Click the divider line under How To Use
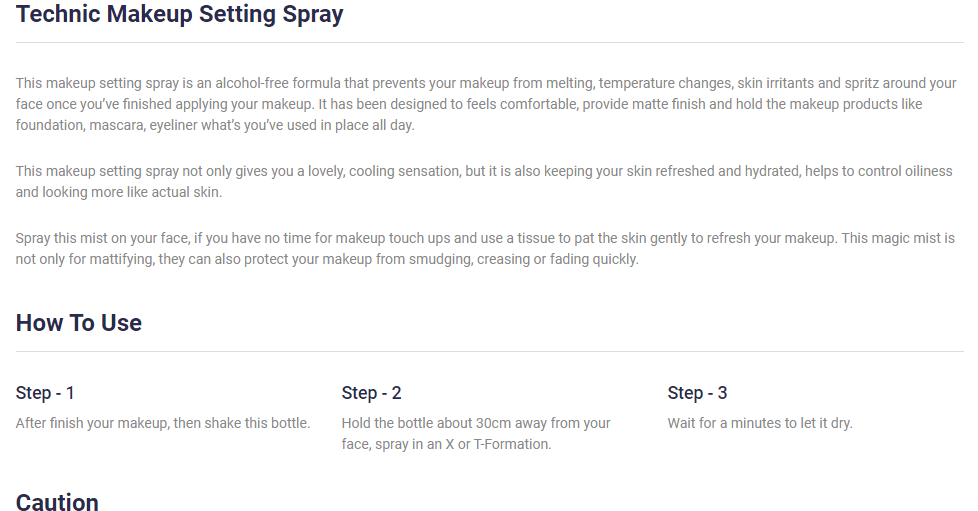 (489, 352)
